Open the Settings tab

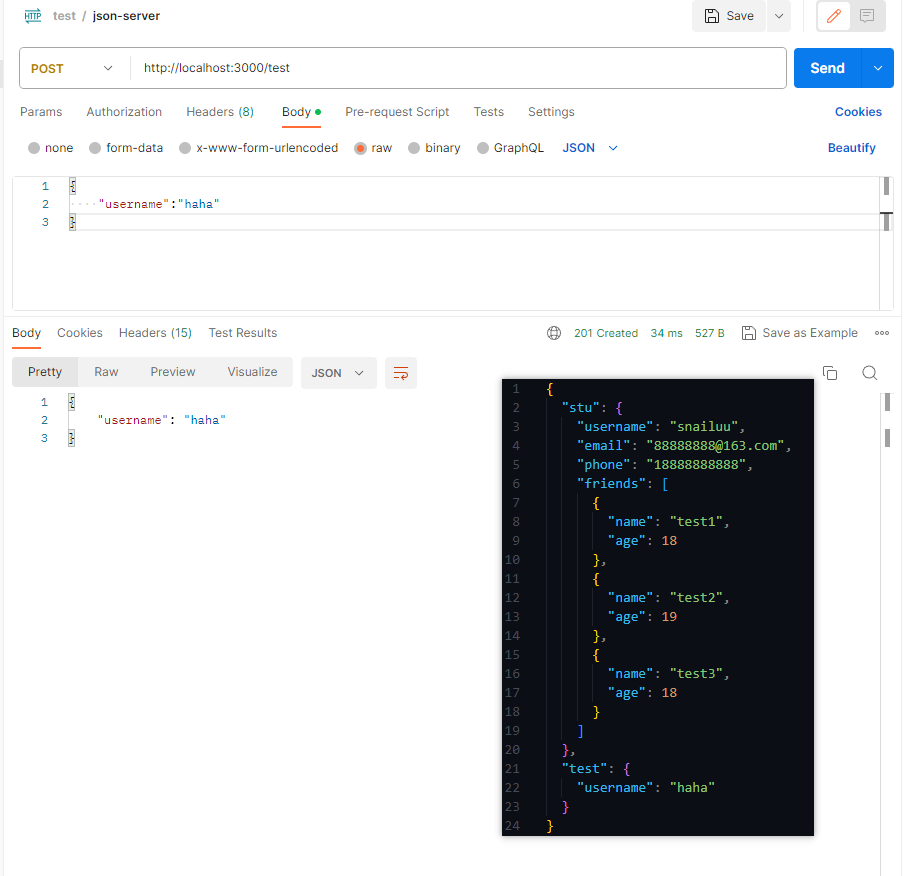(551, 112)
